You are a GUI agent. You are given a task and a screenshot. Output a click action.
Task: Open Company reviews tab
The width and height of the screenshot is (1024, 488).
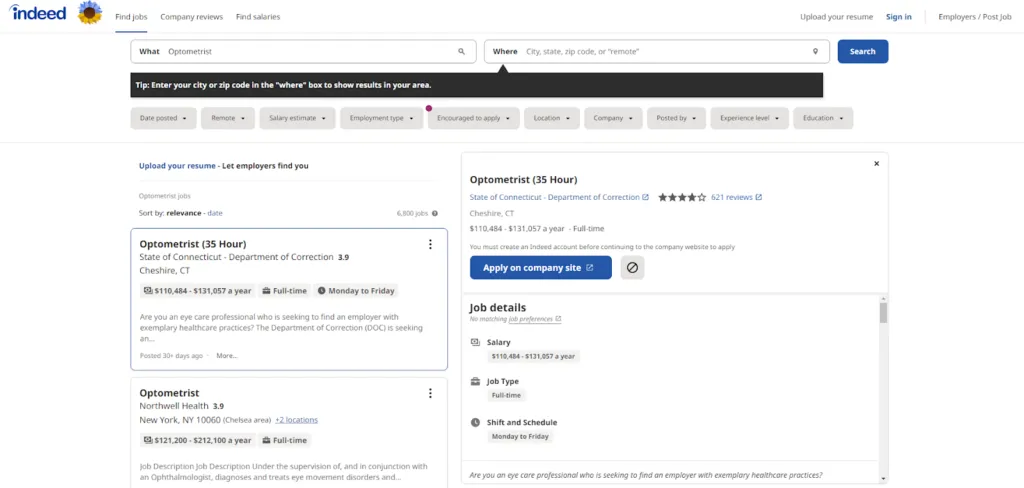pyautogui.click(x=191, y=17)
